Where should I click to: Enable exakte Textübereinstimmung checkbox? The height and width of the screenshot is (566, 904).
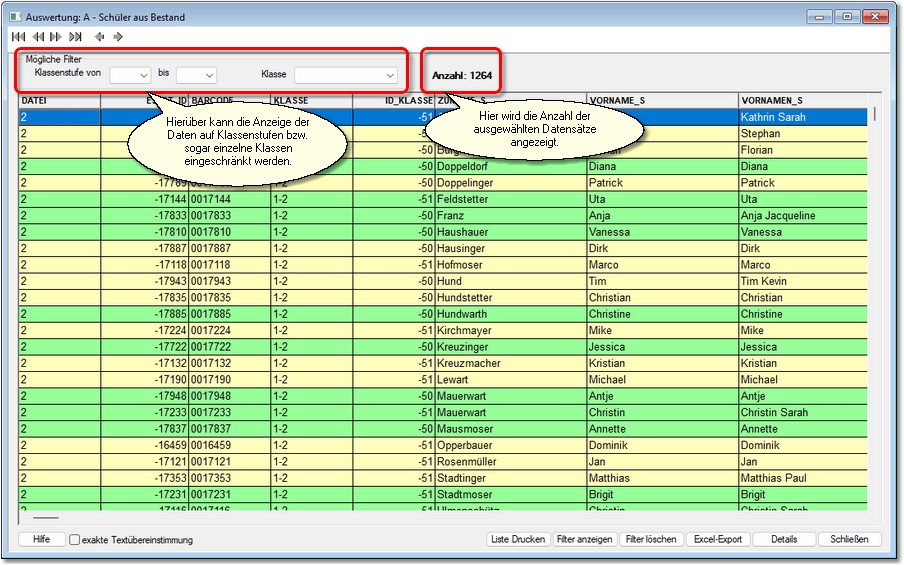click(75, 540)
